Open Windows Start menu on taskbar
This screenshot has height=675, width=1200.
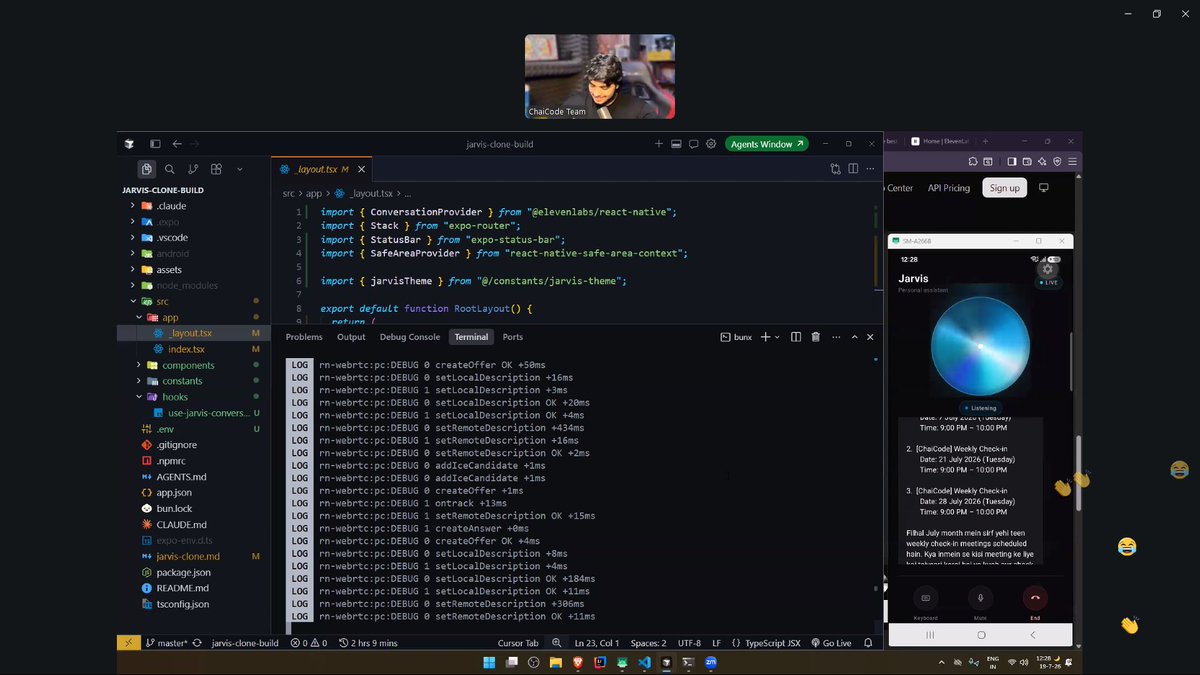(x=489, y=662)
